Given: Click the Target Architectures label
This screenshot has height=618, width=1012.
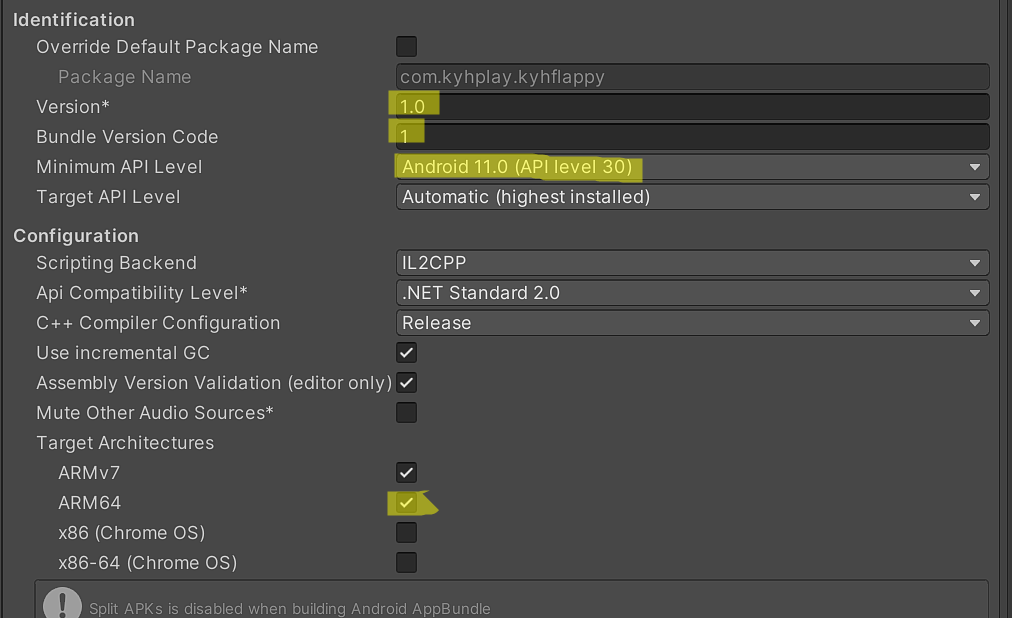Looking at the screenshot, I should 125,443.
